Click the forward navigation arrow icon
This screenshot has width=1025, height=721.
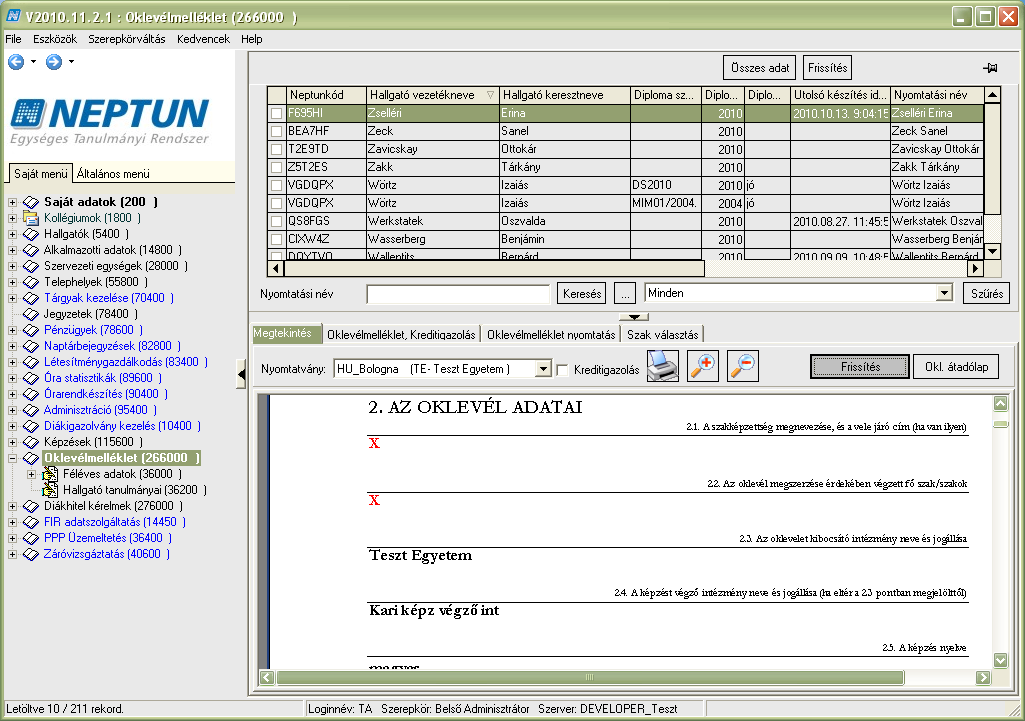[54, 62]
